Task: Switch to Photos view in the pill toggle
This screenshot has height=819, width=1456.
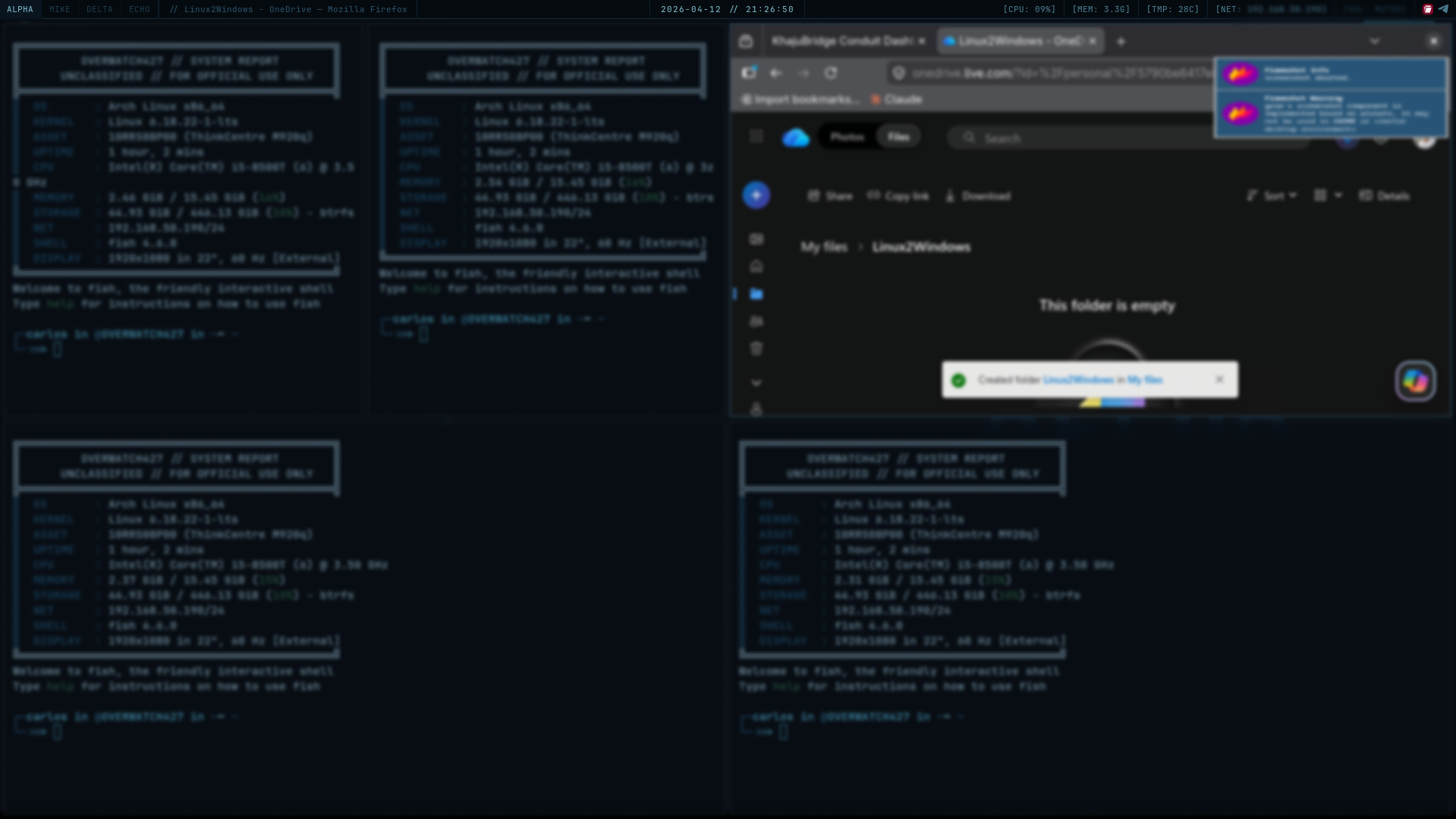Action: point(847,137)
